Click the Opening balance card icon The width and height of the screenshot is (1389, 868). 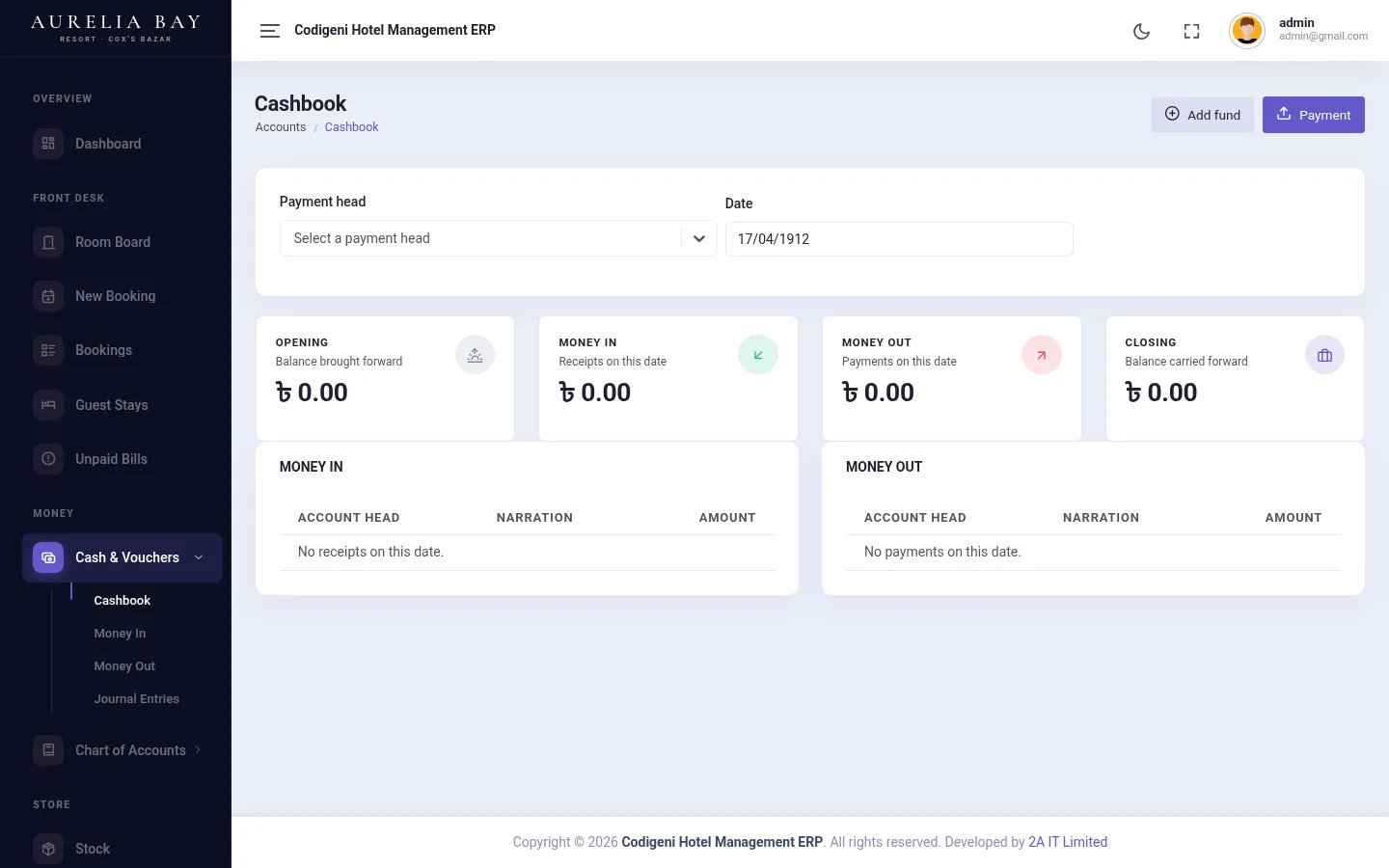tap(475, 355)
